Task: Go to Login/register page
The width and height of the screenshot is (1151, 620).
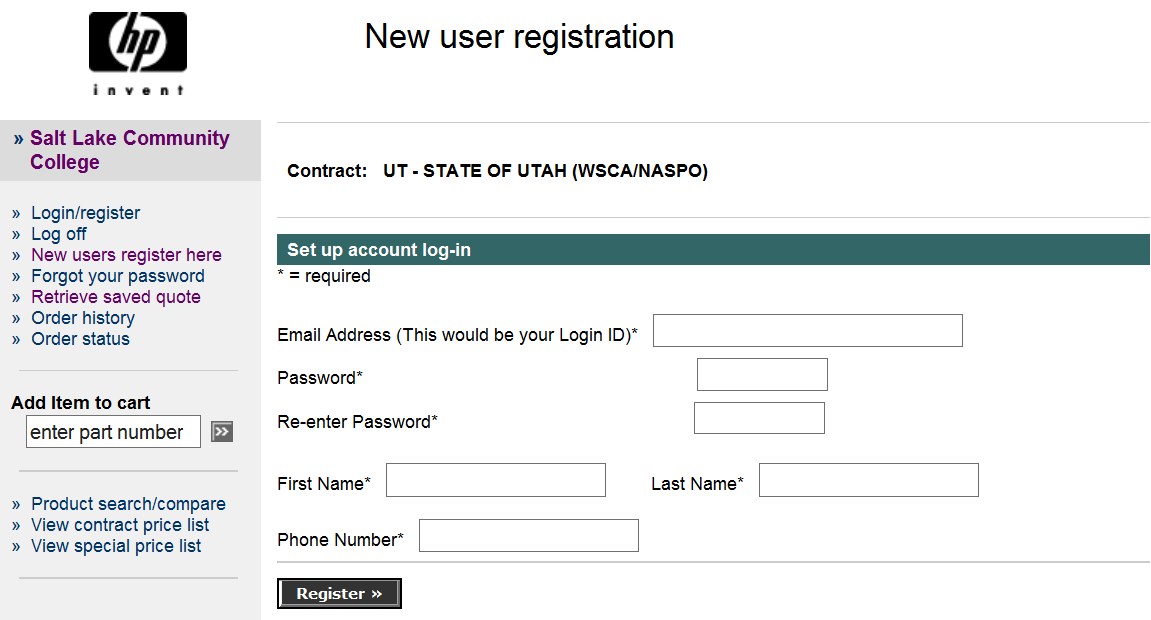Action: [86, 213]
